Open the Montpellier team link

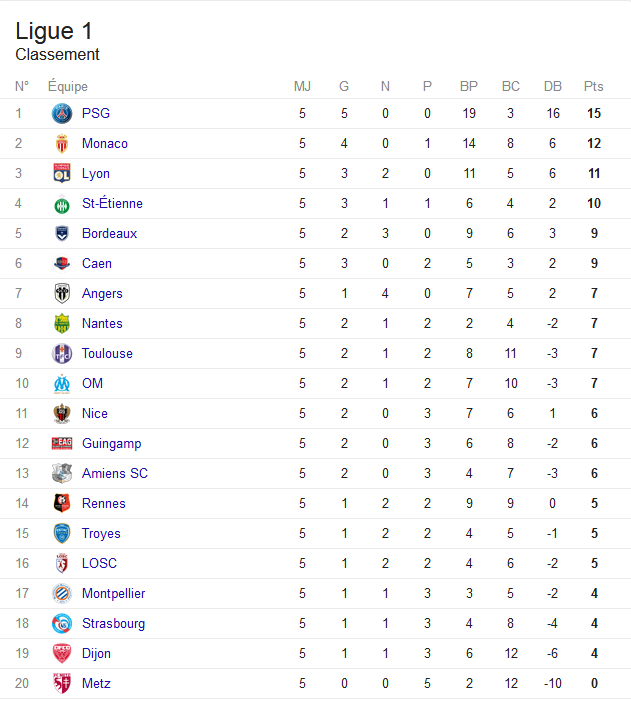(x=114, y=594)
